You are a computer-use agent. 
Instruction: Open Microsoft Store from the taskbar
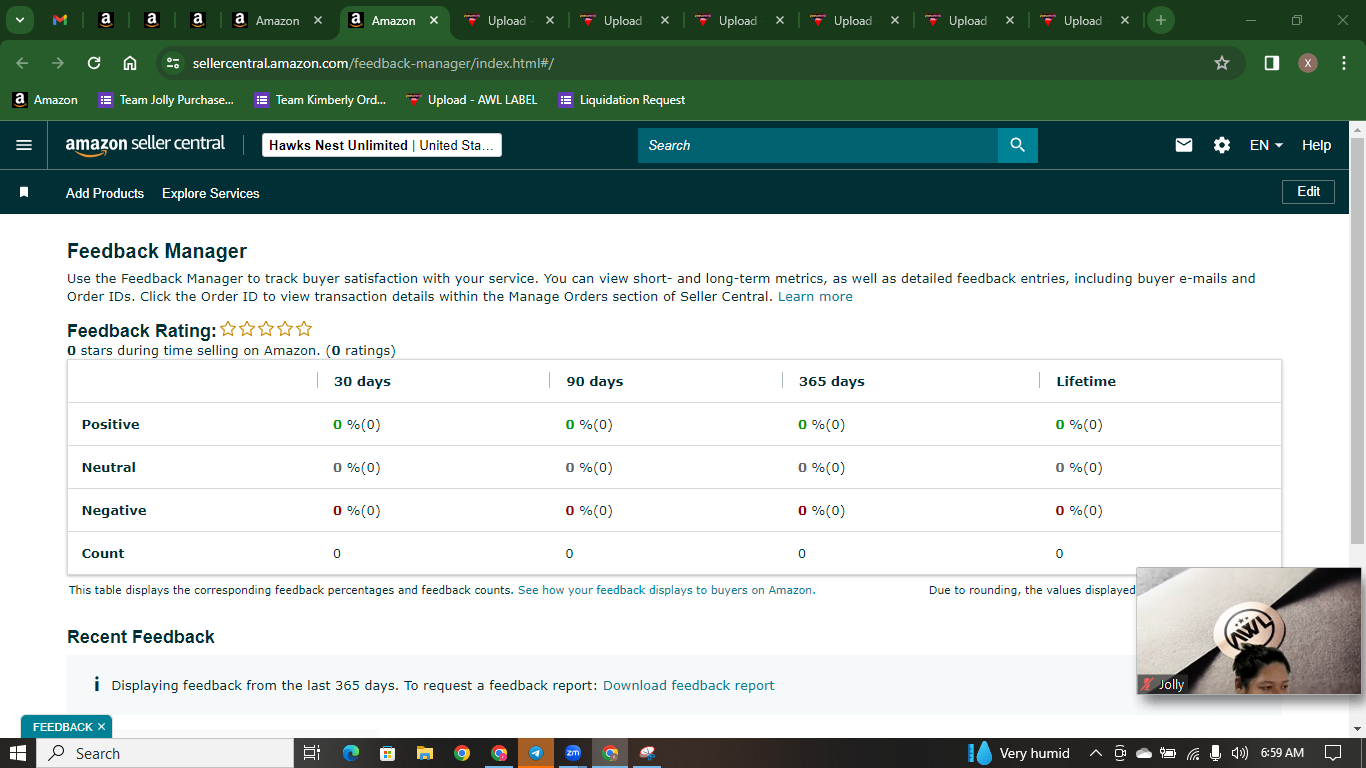(x=388, y=753)
